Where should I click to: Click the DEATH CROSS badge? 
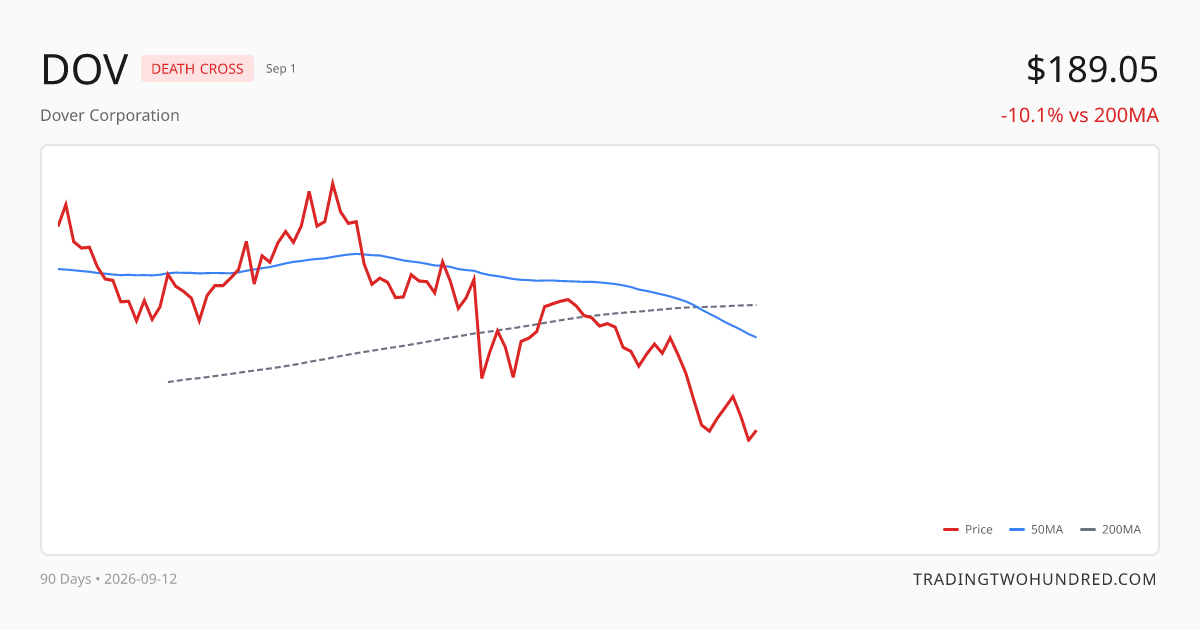(x=197, y=69)
